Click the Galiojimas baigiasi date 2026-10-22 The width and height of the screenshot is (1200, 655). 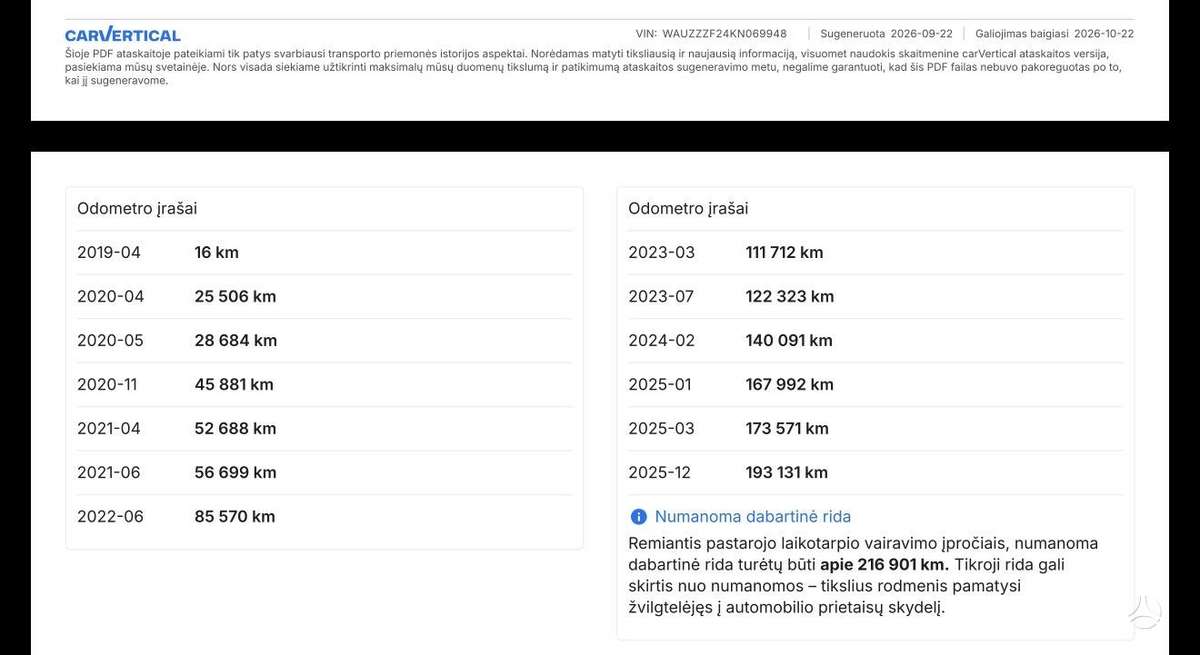(x=1104, y=33)
